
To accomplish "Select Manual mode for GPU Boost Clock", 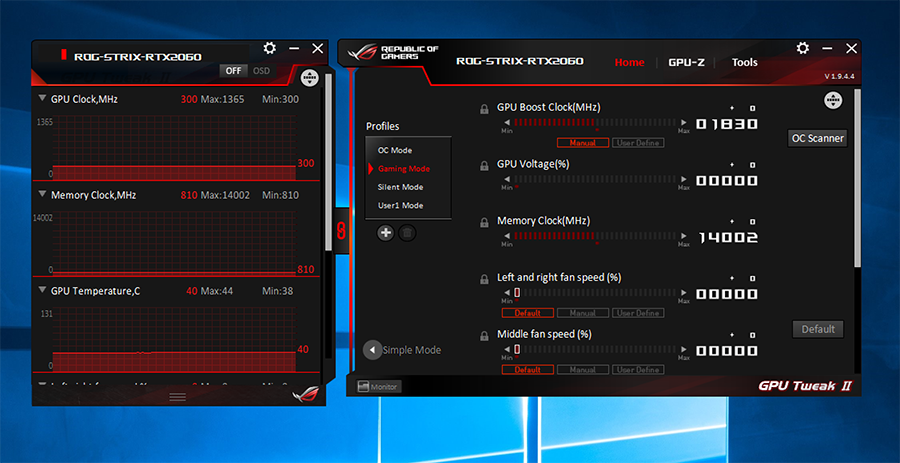I will tap(583, 143).
